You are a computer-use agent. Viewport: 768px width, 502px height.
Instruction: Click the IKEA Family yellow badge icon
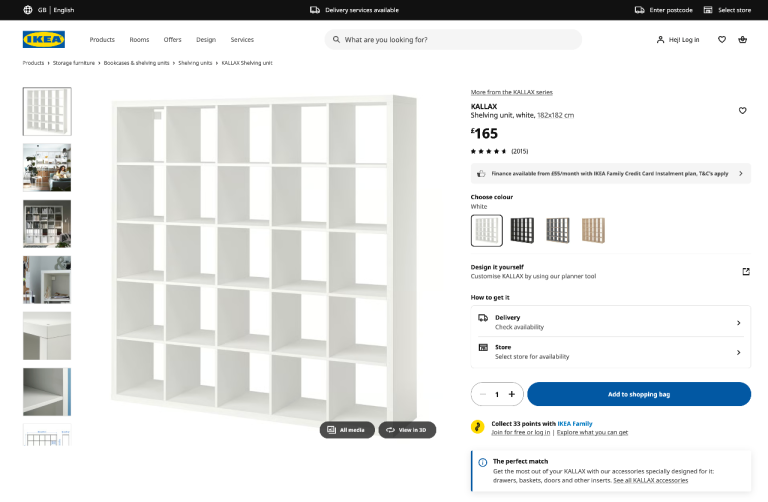coord(477,427)
